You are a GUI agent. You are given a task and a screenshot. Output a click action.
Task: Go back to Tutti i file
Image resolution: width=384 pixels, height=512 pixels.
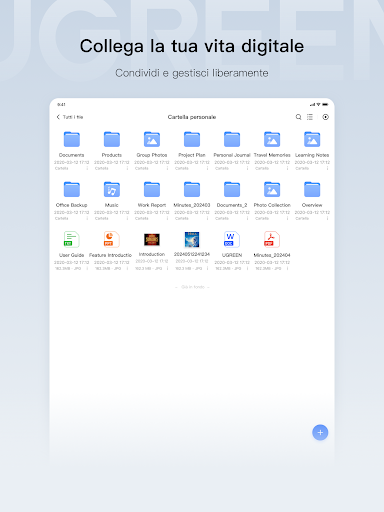tap(70, 117)
